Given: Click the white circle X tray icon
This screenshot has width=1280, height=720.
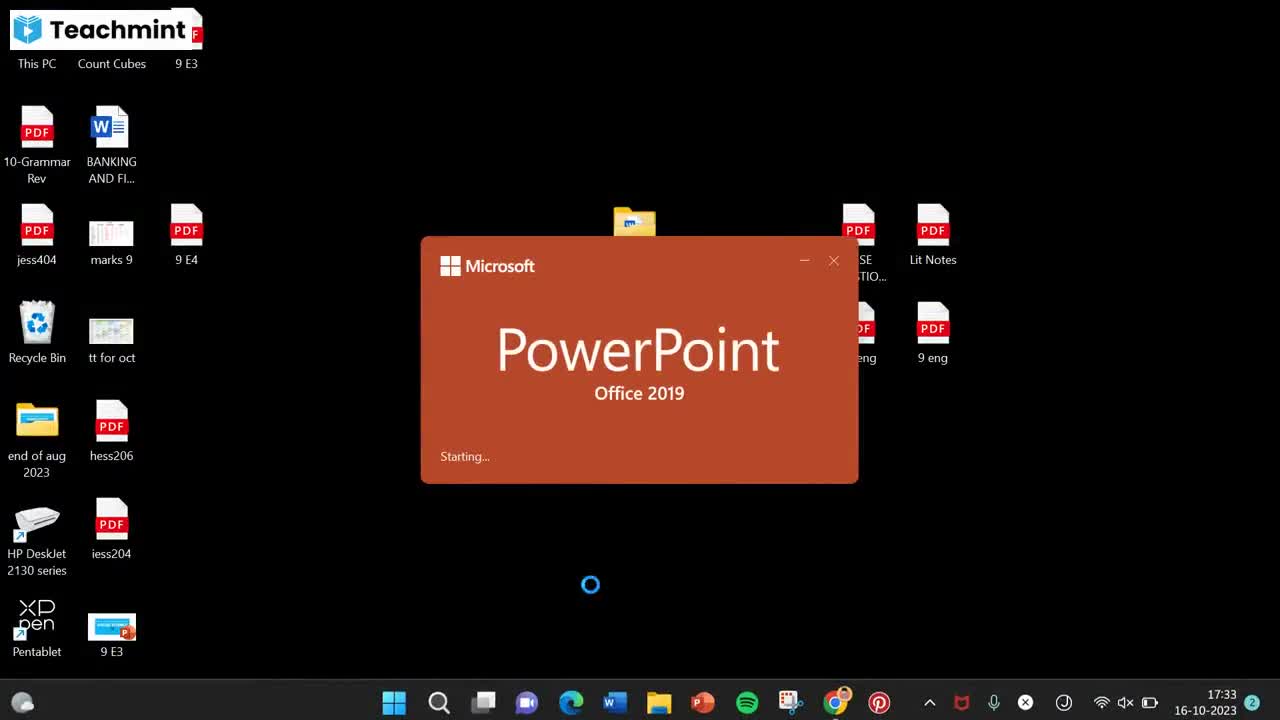Looking at the screenshot, I should point(1025,703).
